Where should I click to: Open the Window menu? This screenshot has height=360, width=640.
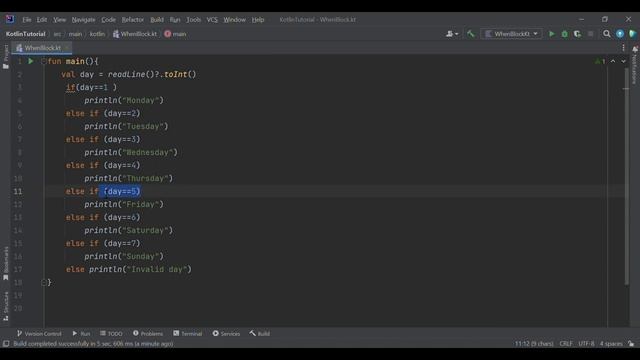coord(234,20)
